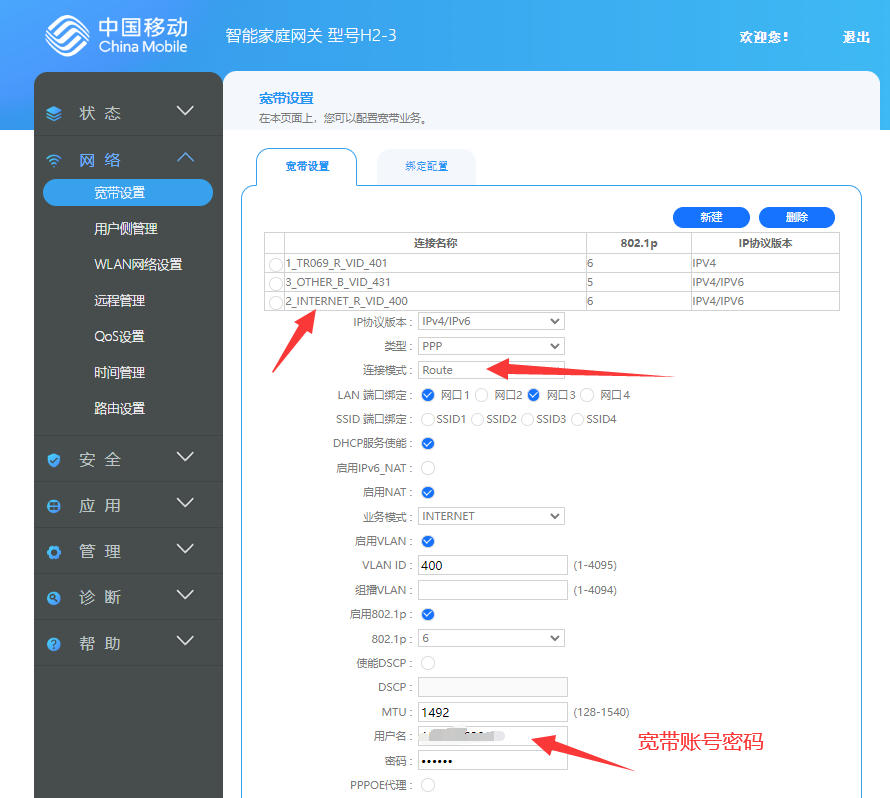
Task: Click the 新建 button
Action: point(711,217)
